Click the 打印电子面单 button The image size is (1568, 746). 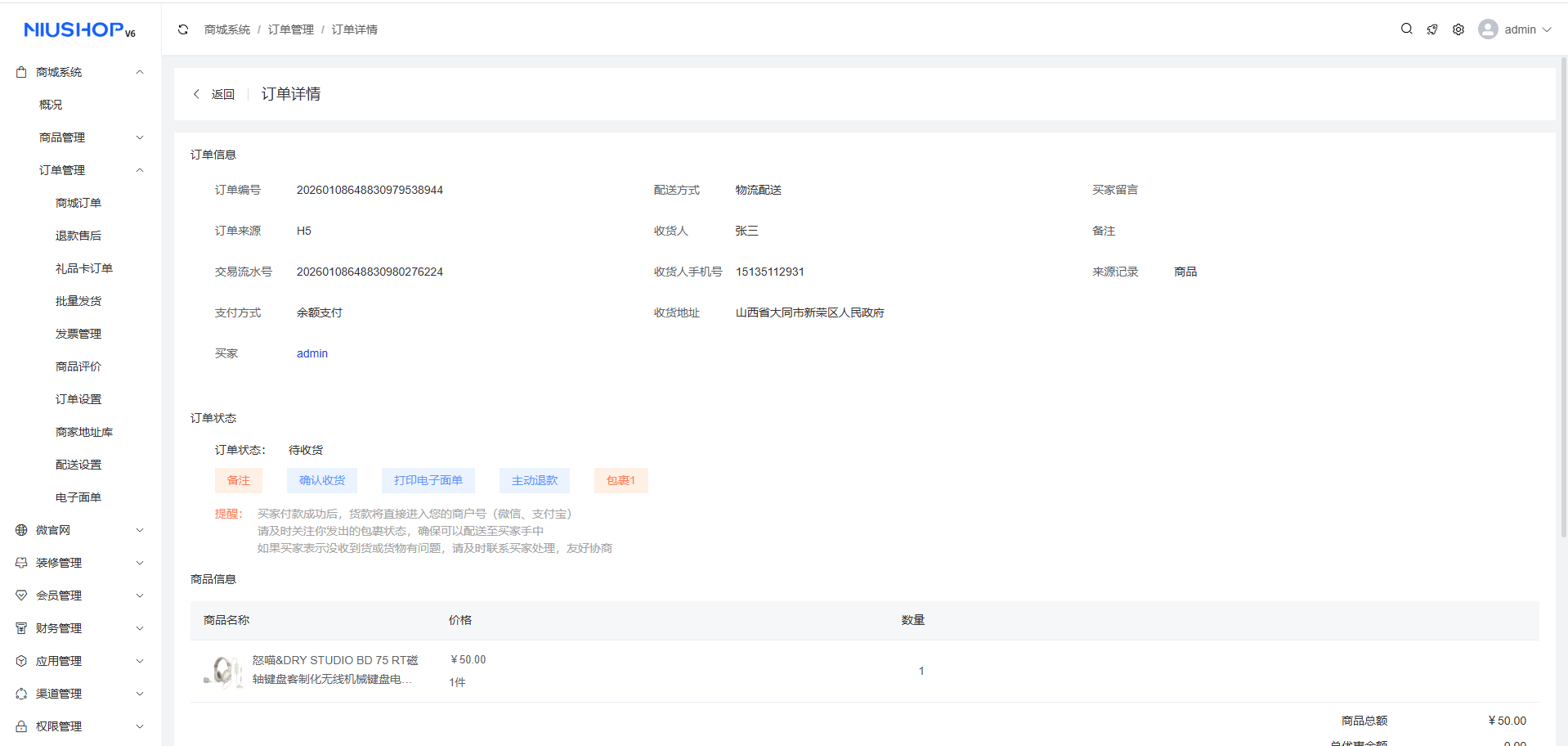428,480
